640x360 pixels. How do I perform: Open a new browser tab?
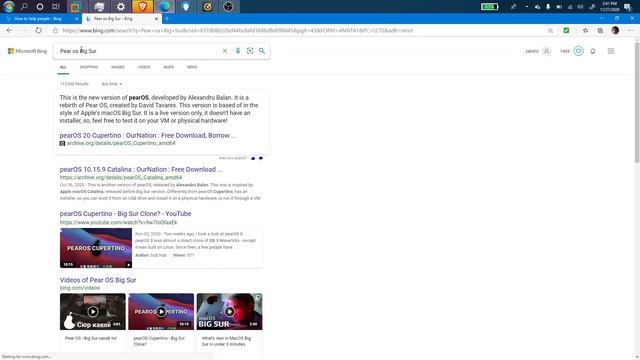[167, 19]
